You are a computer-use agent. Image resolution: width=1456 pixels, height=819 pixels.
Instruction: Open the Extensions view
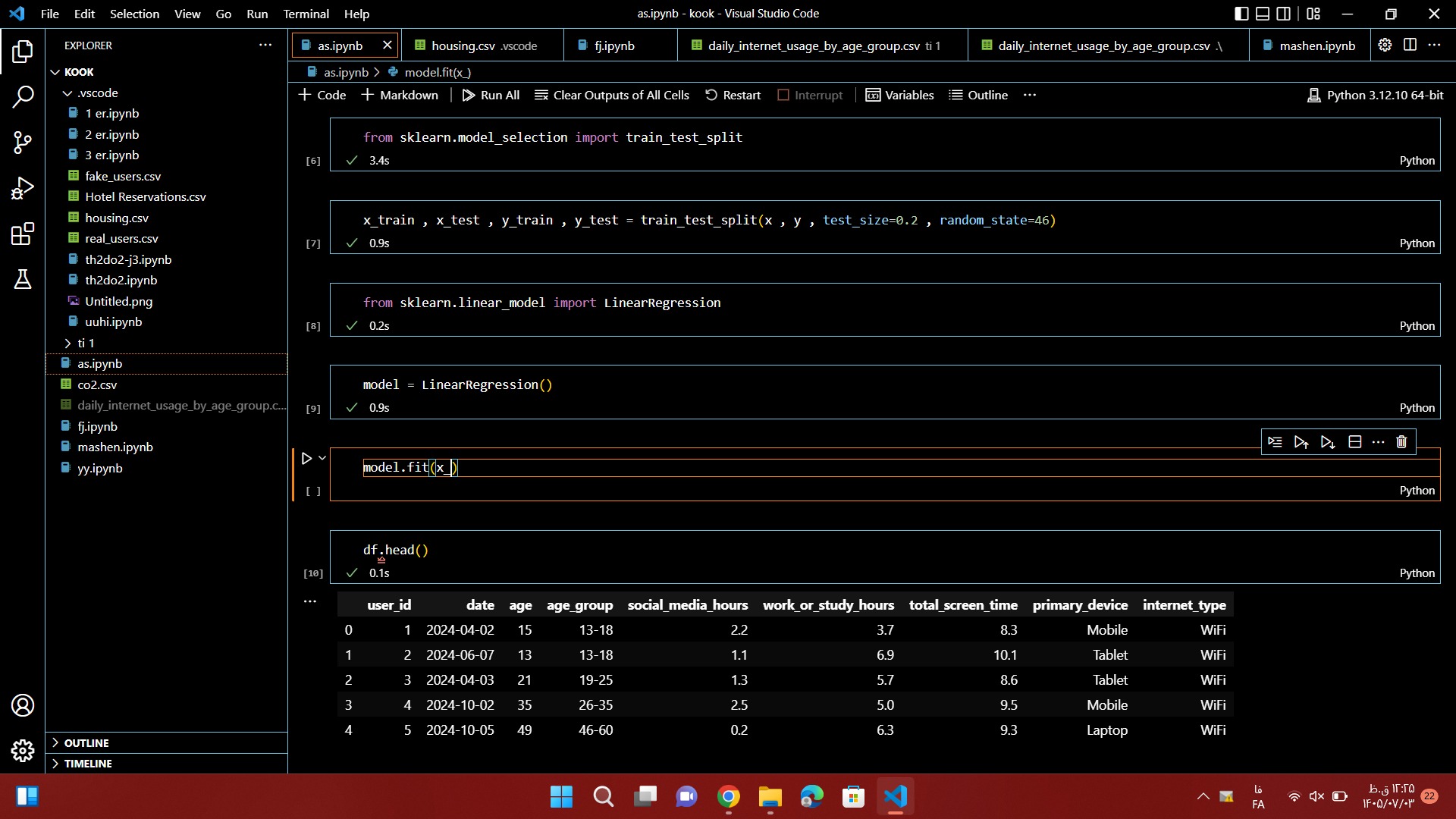coord(23,234)
